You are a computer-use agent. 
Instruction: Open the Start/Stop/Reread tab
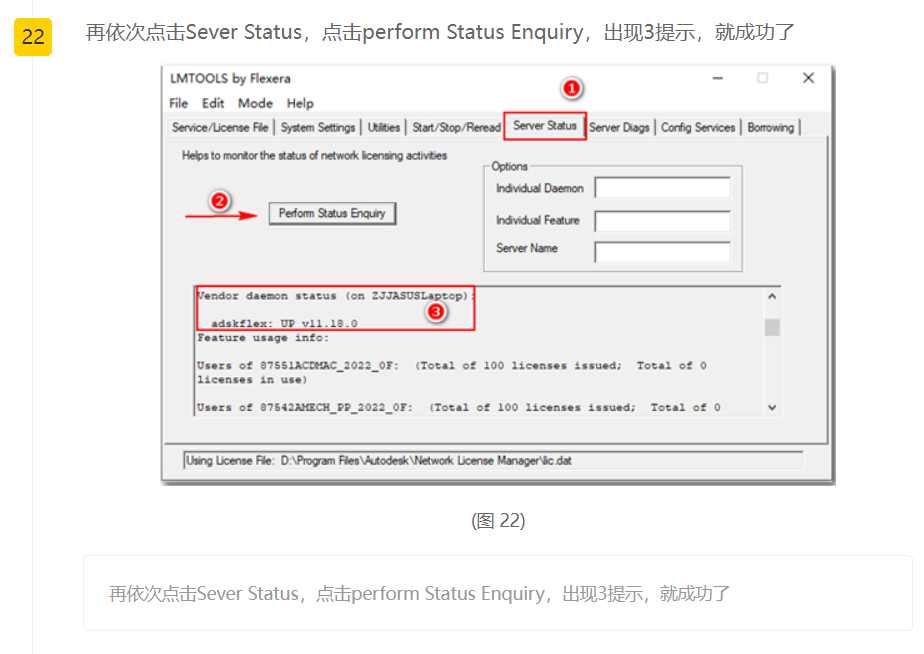tap(456, 128)
